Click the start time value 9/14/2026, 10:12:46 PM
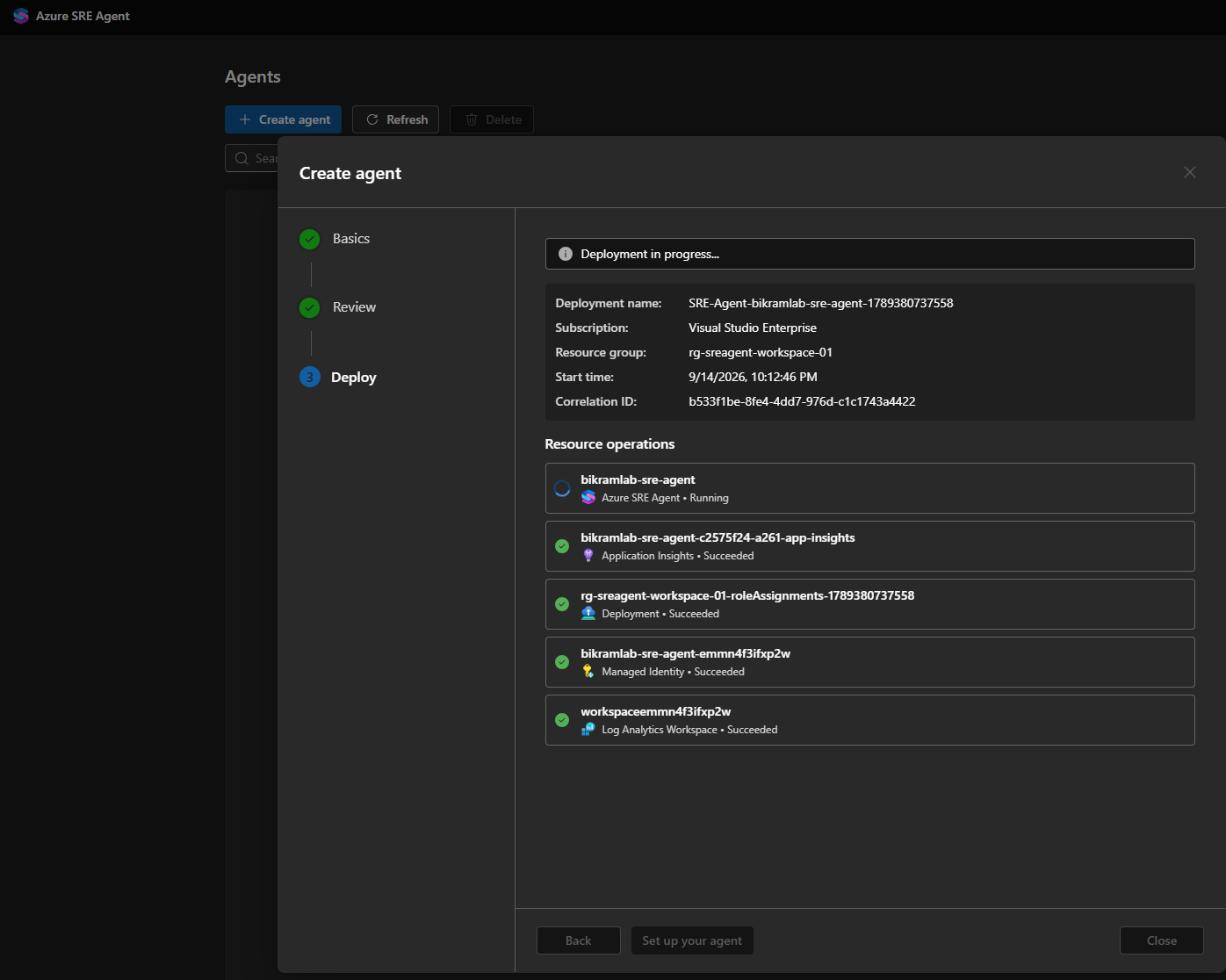1226x980 pixels. click(x=753, y=377)
